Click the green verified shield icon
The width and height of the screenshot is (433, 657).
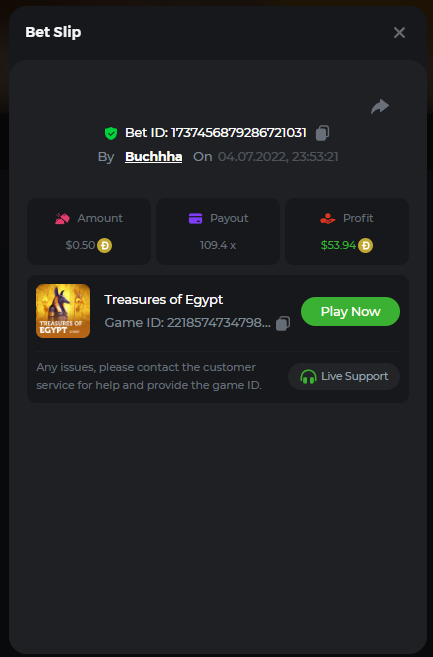click(111, 133)
